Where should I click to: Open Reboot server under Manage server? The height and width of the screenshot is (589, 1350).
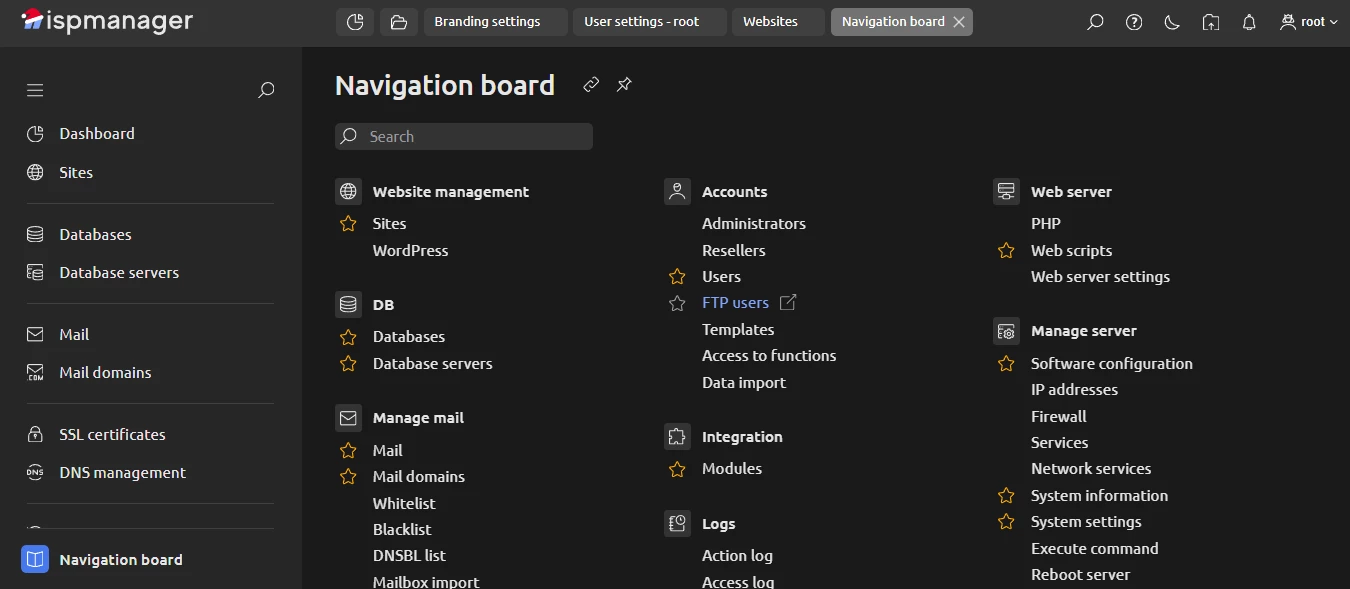click(x=1081, y=574)
